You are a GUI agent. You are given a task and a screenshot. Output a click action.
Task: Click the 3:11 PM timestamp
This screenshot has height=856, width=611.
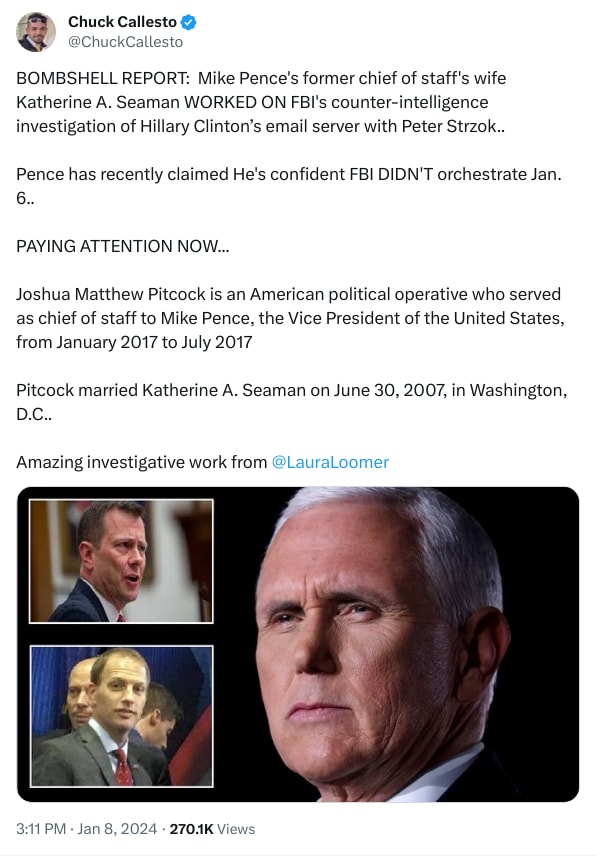[43, 829]
